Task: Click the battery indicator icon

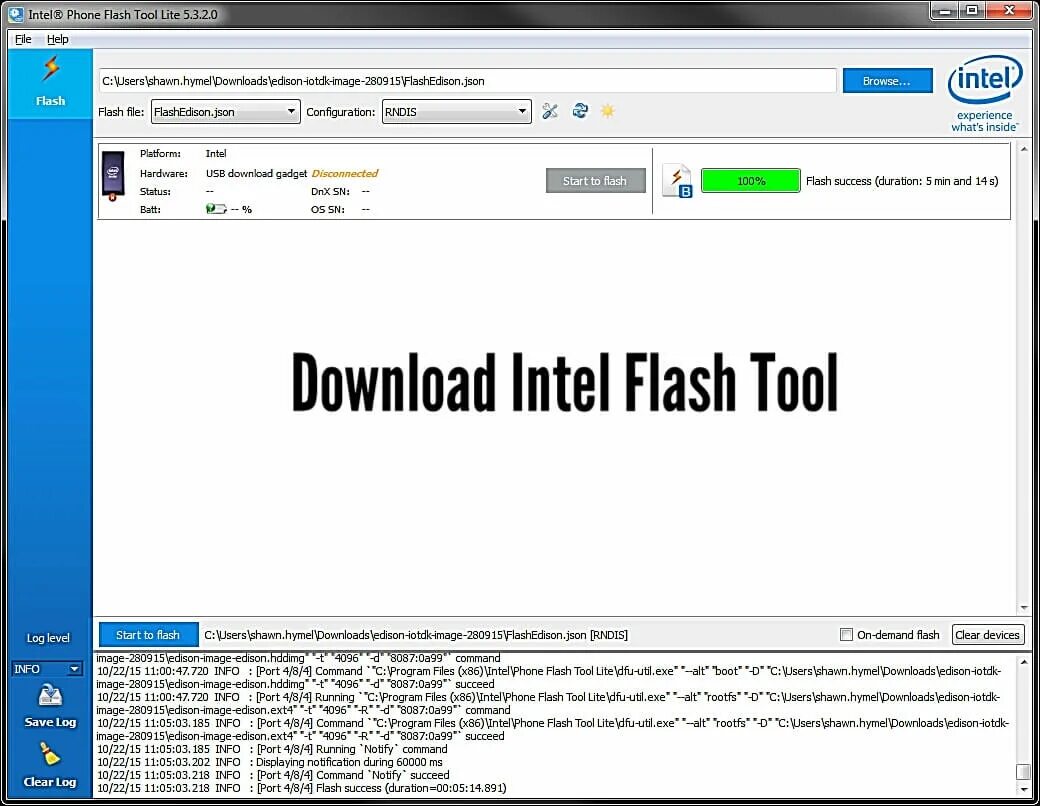Action: 216,209
